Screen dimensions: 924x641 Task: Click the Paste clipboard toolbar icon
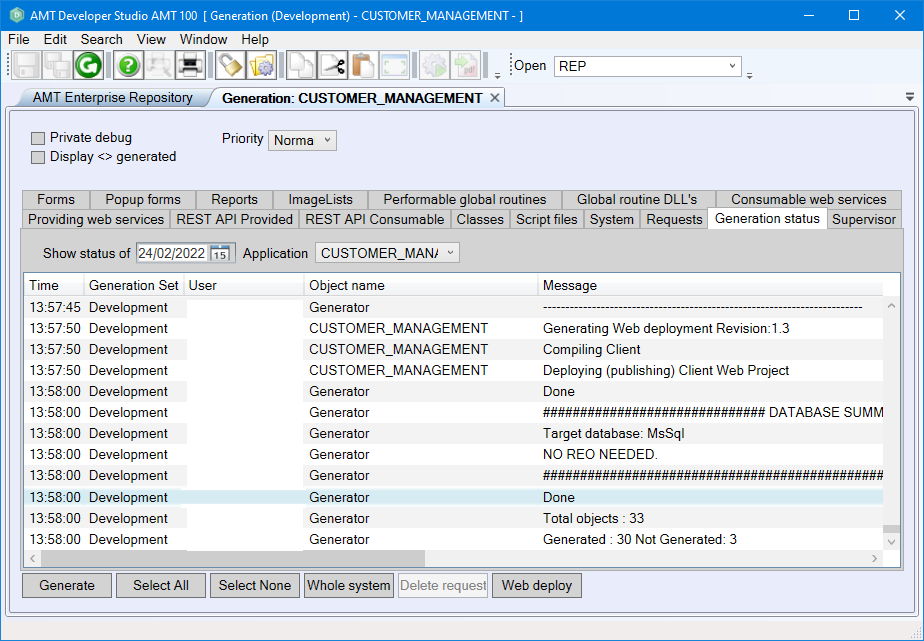[x=364, y=65]
